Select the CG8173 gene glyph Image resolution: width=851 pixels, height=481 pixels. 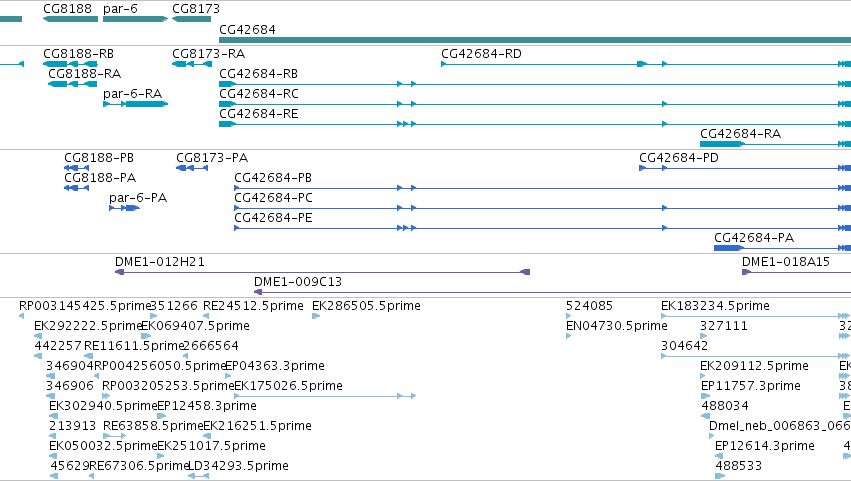(192, 19)
